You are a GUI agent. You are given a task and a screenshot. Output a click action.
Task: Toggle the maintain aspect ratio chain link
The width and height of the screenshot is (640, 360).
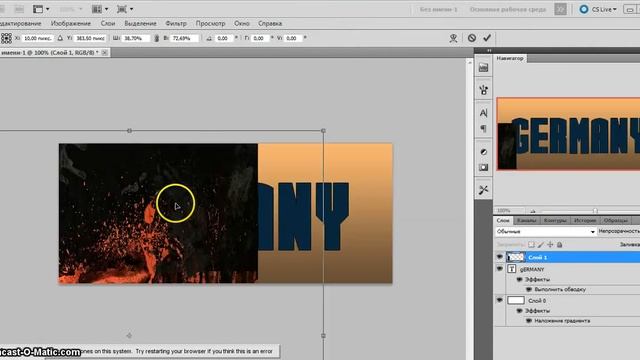(x=156, y=38)
